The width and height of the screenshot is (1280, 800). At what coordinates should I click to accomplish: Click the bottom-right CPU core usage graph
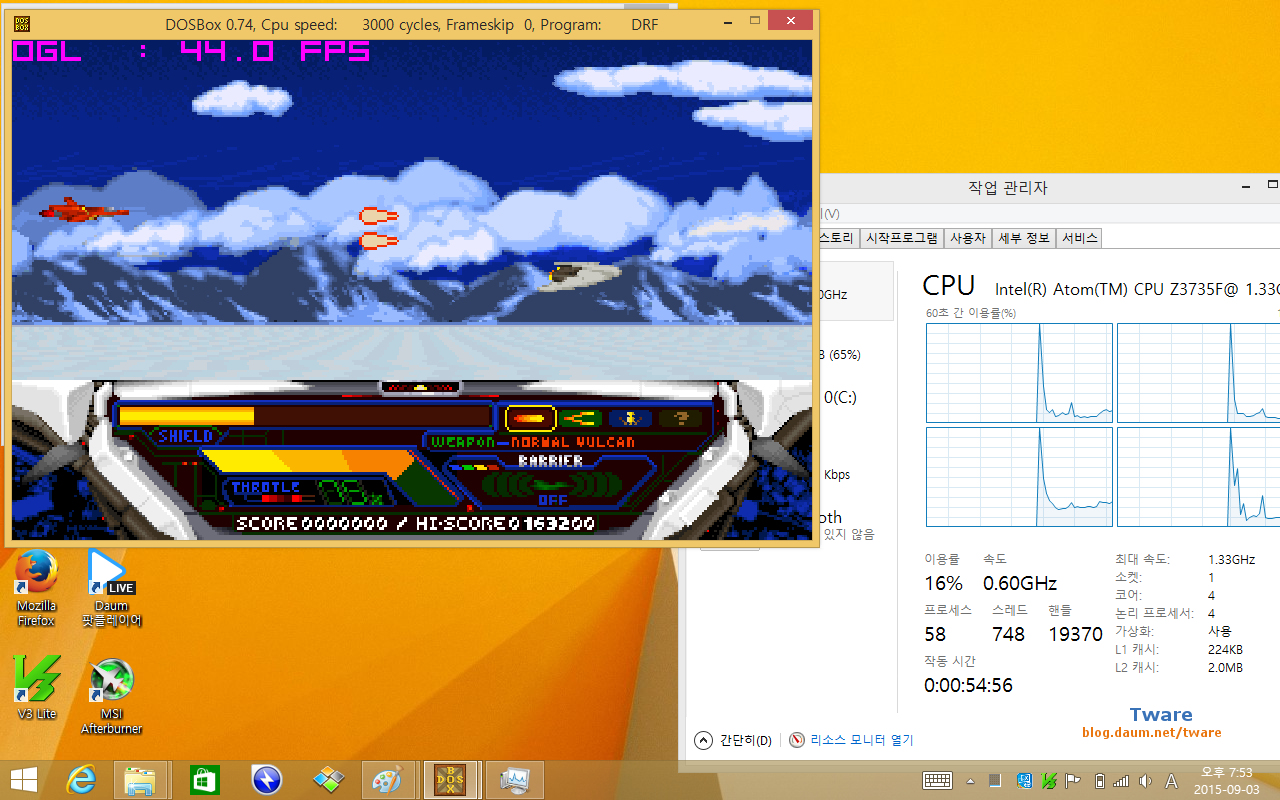point(1198,476)
